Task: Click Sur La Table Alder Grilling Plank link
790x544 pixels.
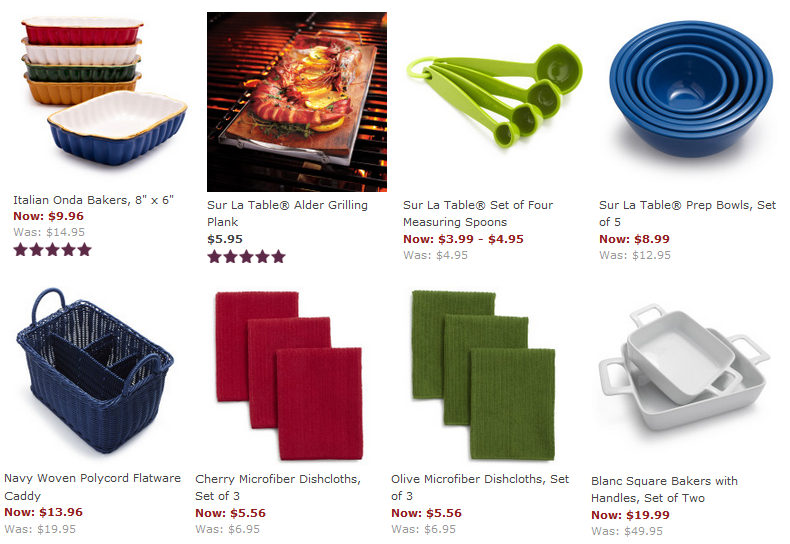Action: click(x=287, y=213)
